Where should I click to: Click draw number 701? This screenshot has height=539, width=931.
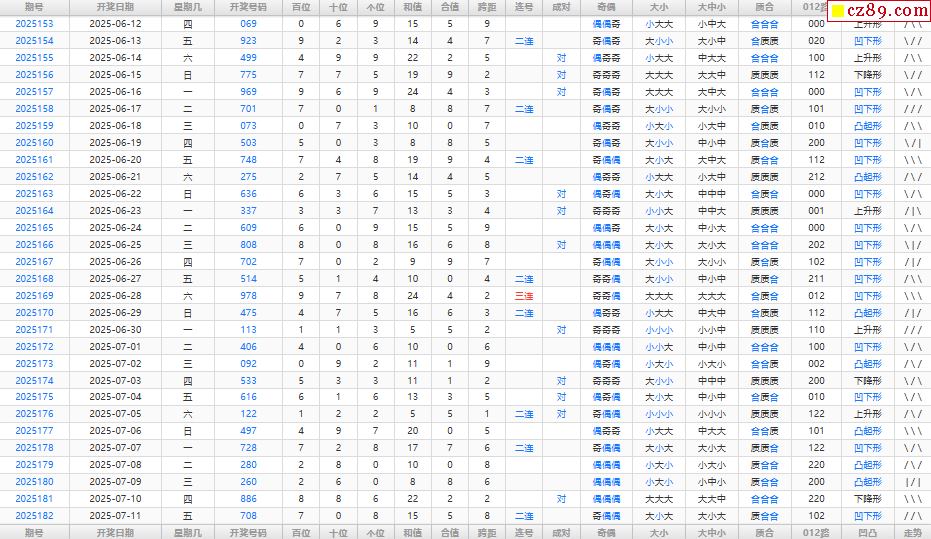click(248, 109)
